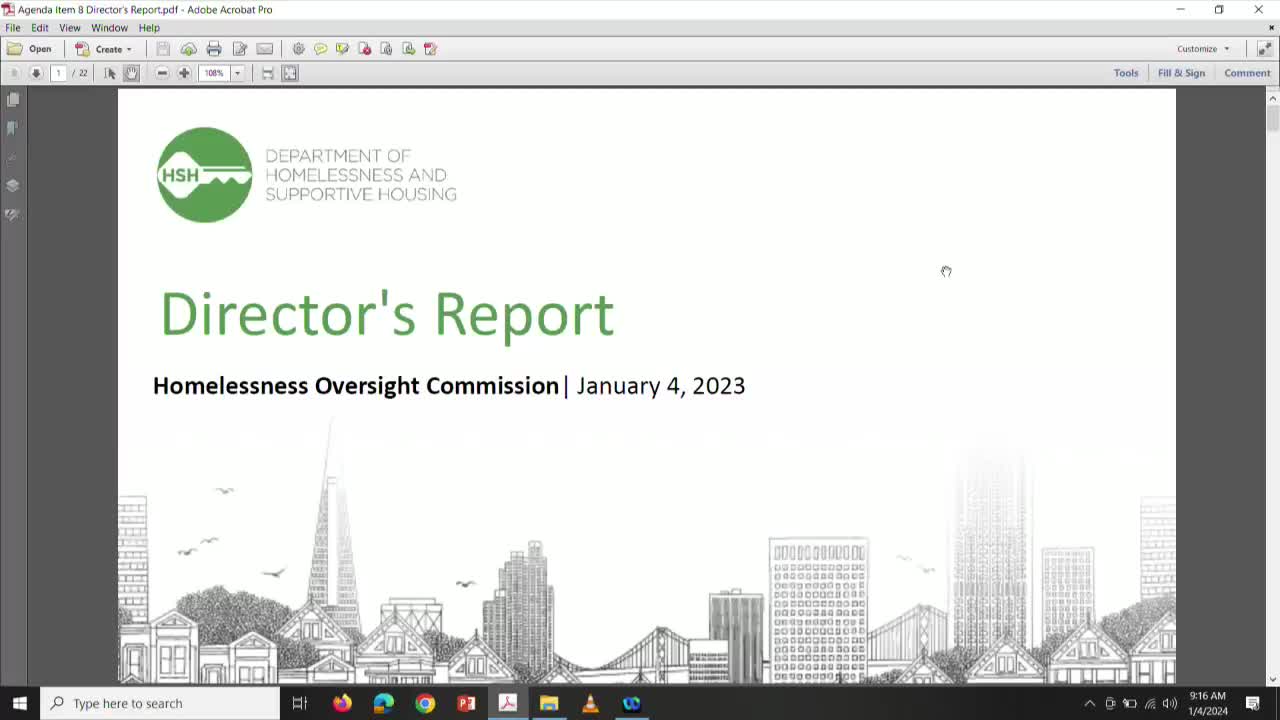Screen dimensions: 1280x720
Task: Expand the zoom percentage dropdown
Action: pyautogui.click(x=237, y=73)
